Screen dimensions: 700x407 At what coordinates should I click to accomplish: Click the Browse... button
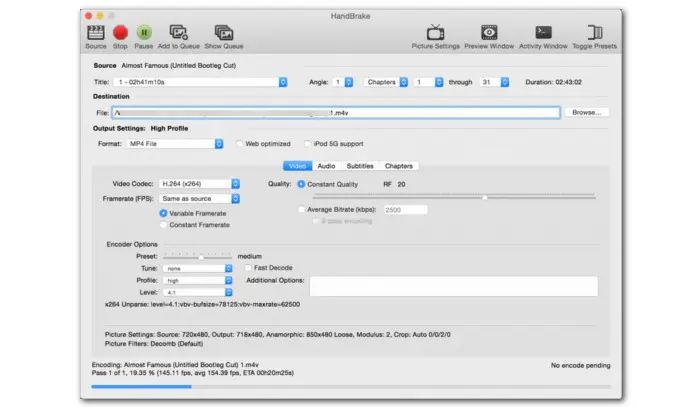tap(586, 113)
